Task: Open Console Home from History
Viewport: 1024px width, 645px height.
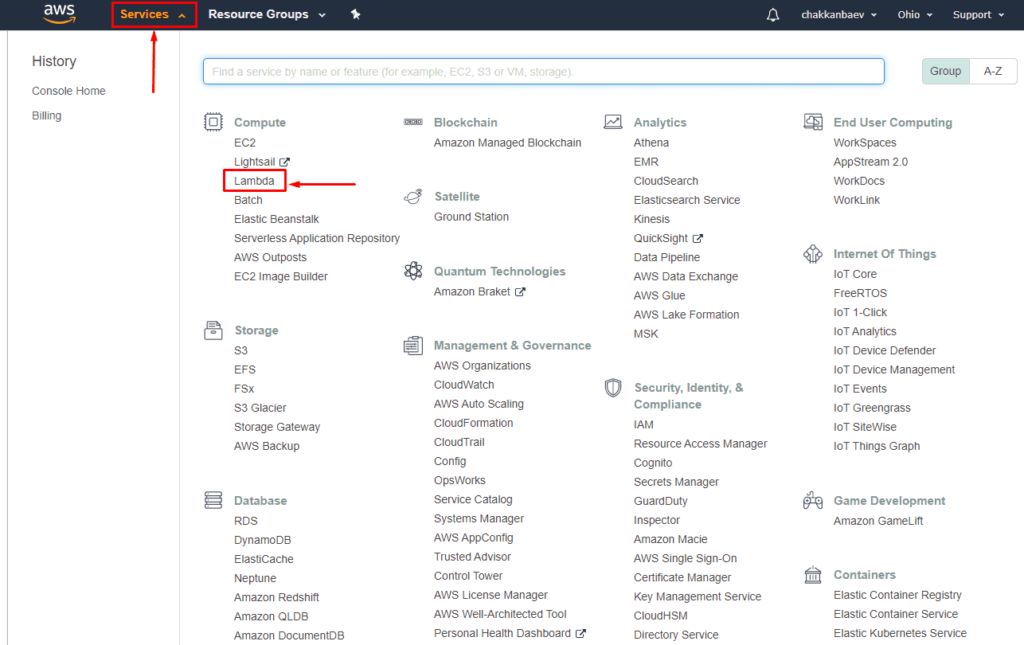Action: 68,91
